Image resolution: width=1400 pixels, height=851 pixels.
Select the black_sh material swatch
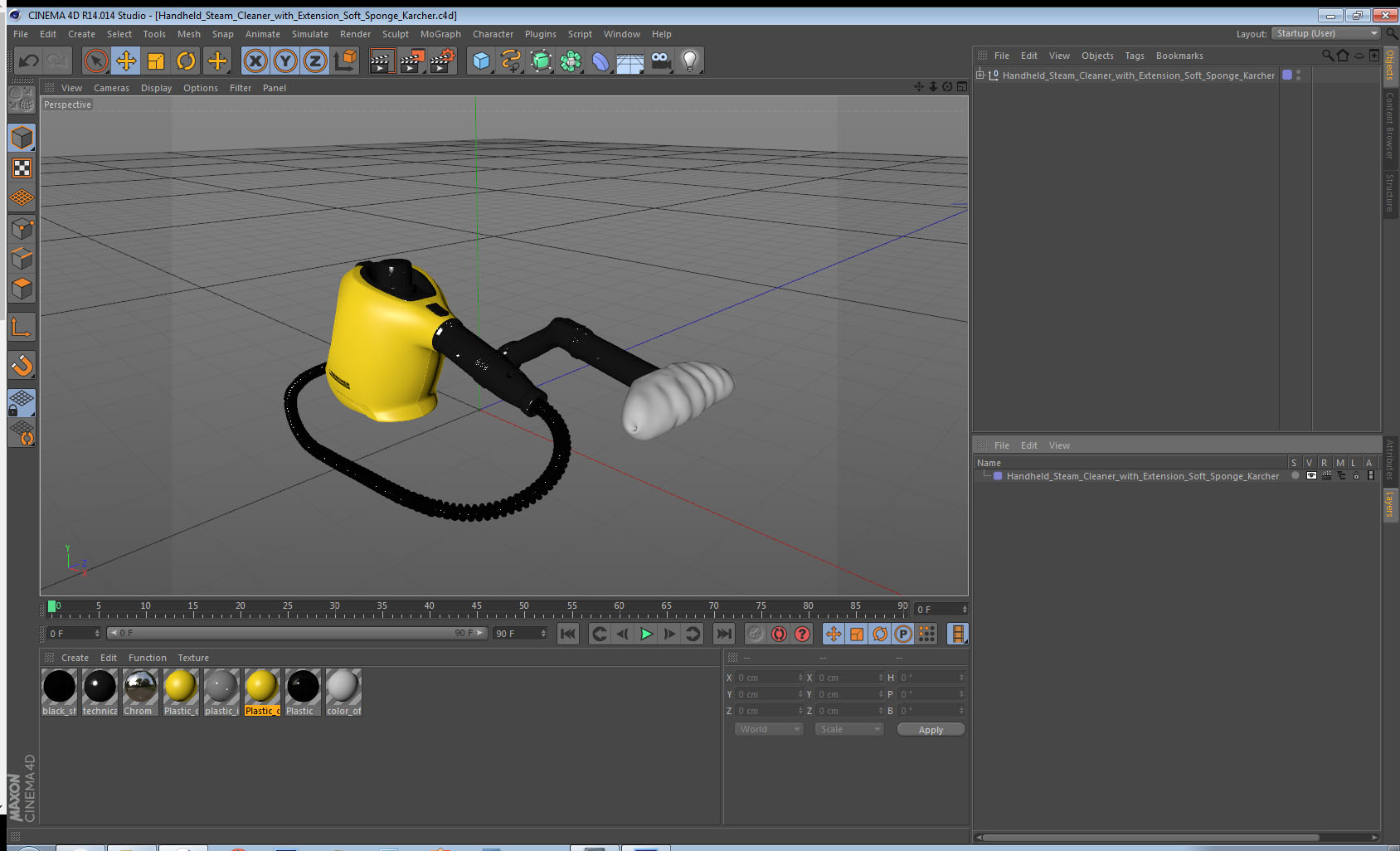tap(59, 693)
